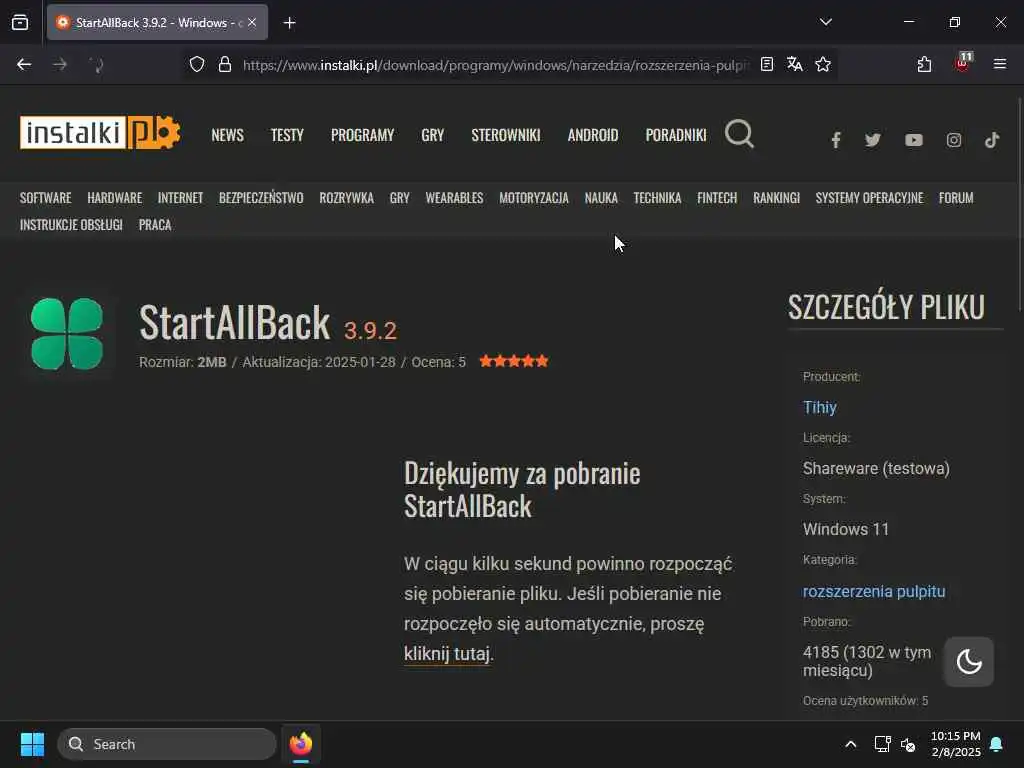The height and width of the screenshot is (768, 1024).
Task: Open the TESTY menu item
Action: [x=287, y=135]
